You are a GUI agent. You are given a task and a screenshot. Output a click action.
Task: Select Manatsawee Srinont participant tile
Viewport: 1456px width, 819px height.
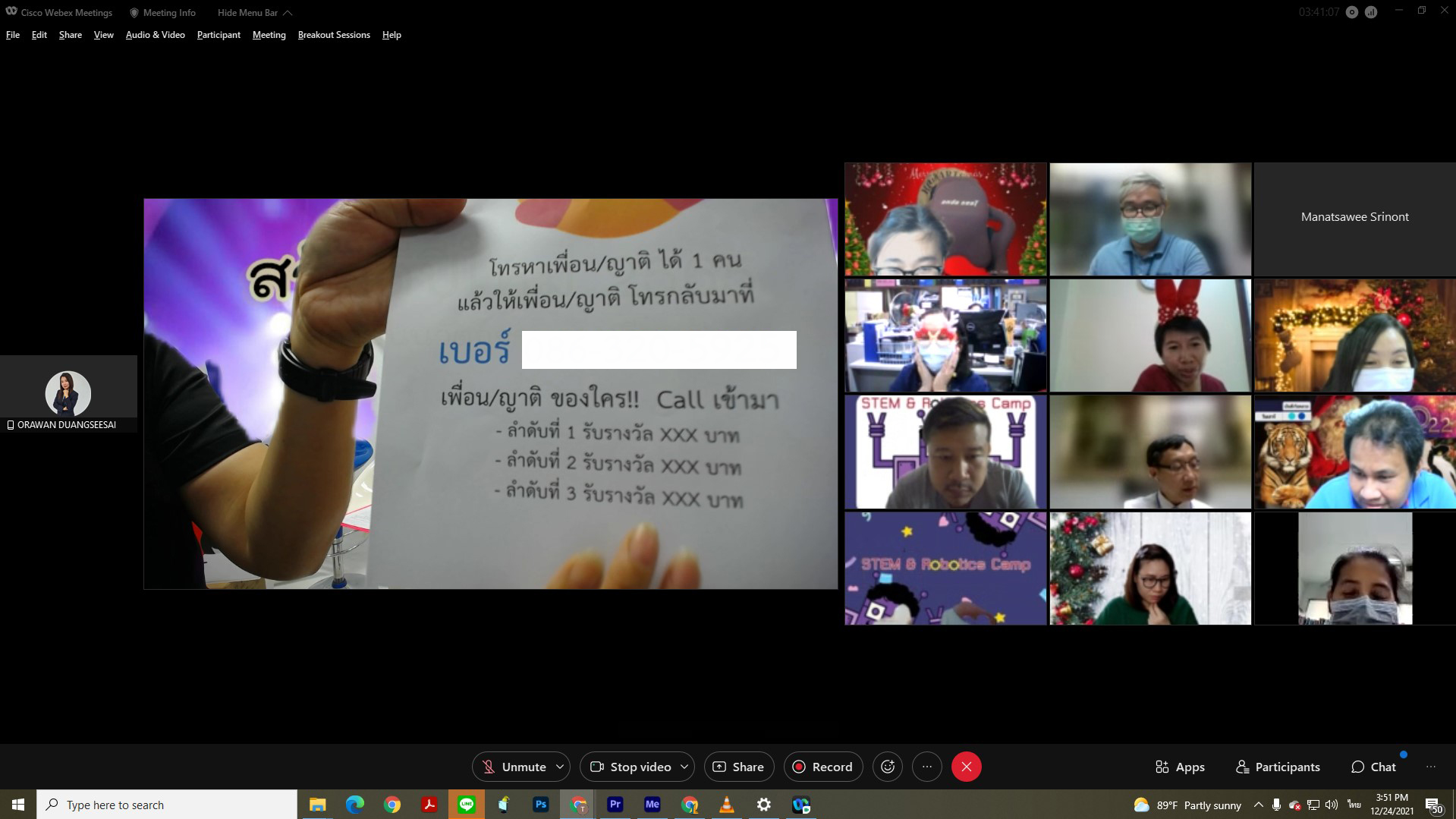point(1354,218)
